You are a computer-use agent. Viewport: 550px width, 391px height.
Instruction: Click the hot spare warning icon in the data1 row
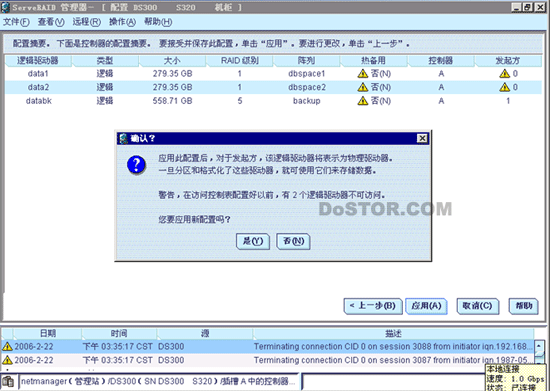[x=363, y=74]
